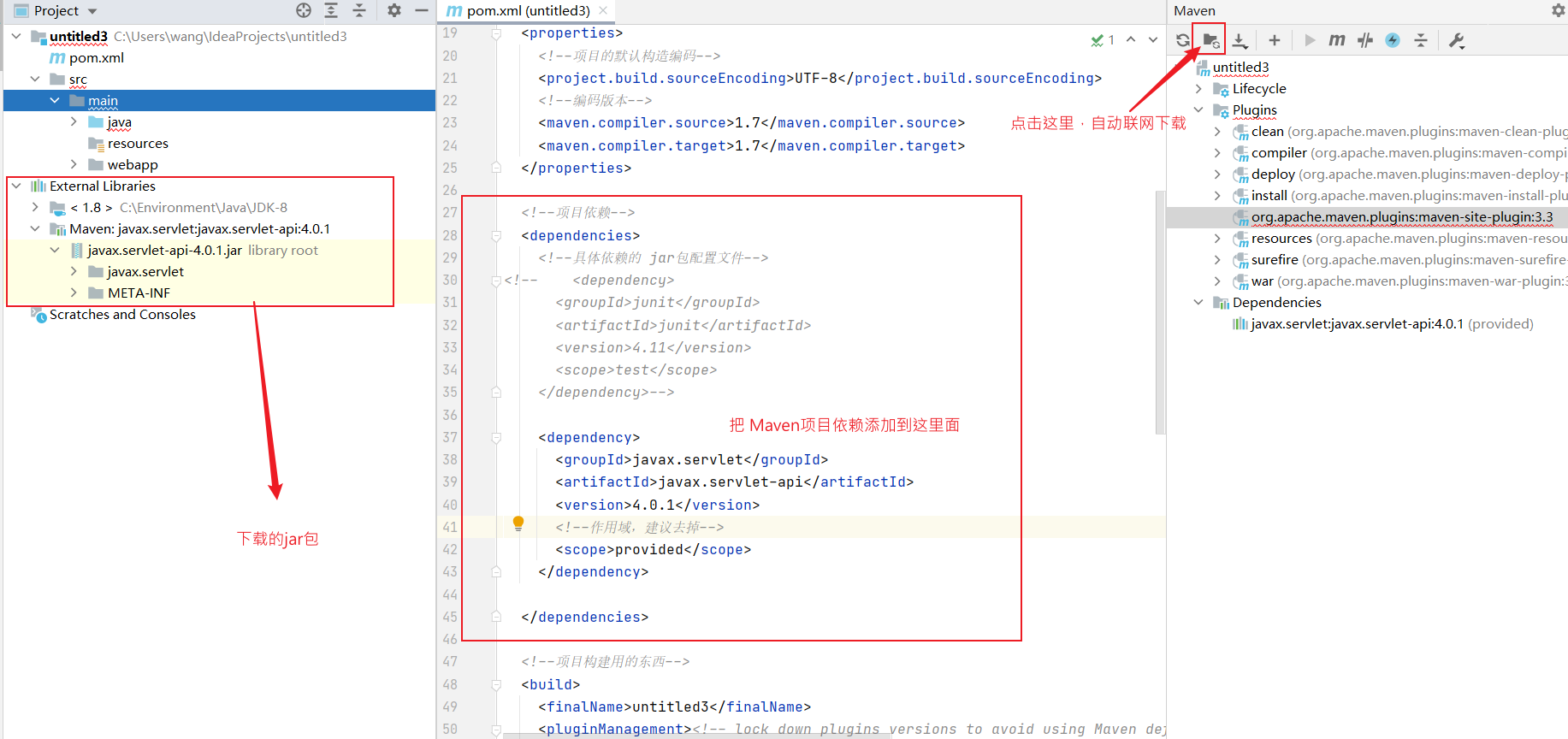Click Select Opened File crosshair icon
Viewport: 1568px width, 739px height.
[x=304, y=10]
